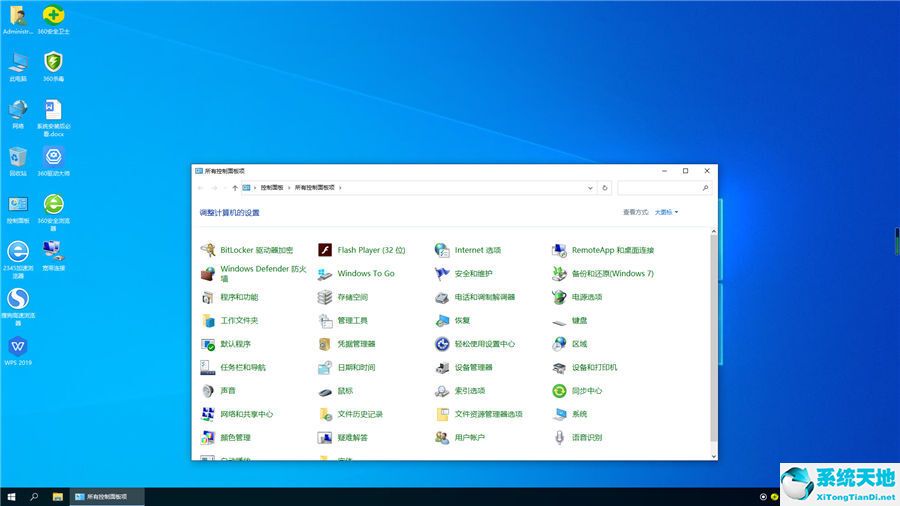Click the up-one-level arrow button
900x506 pixels.
(235, 187)
